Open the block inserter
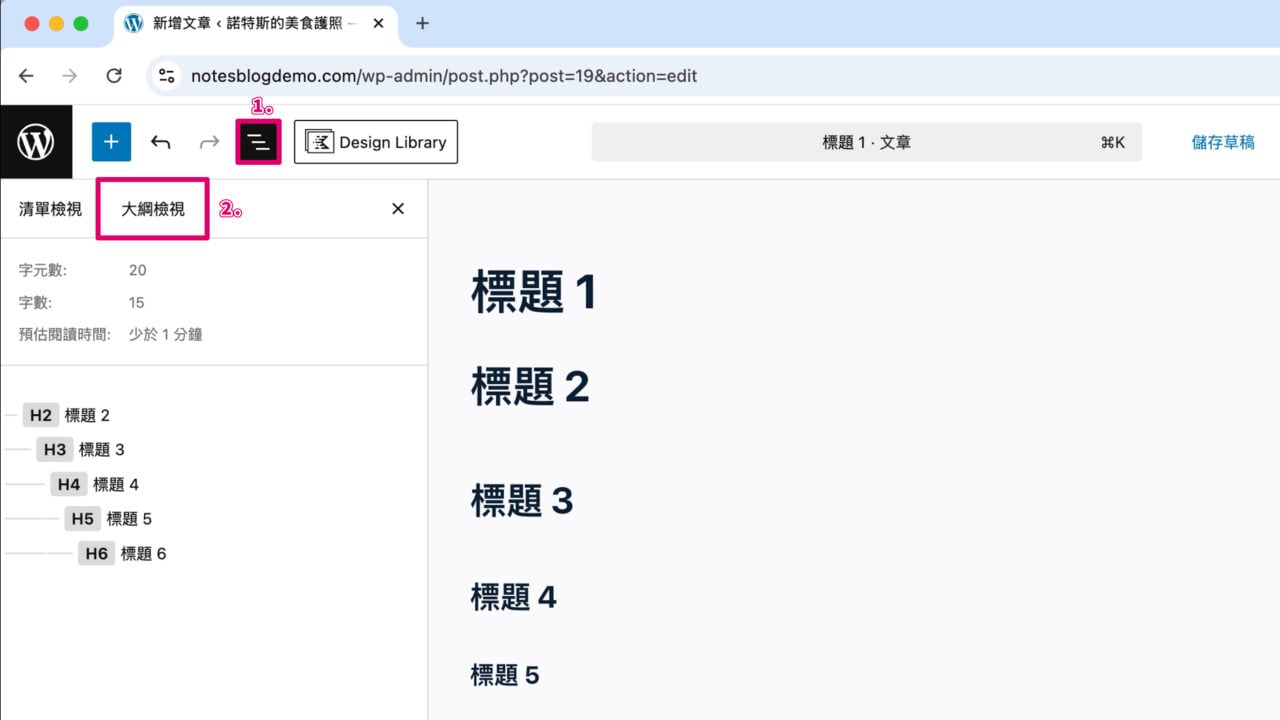The height and width of the screenshot is (720, 1280). pos(111,141)
